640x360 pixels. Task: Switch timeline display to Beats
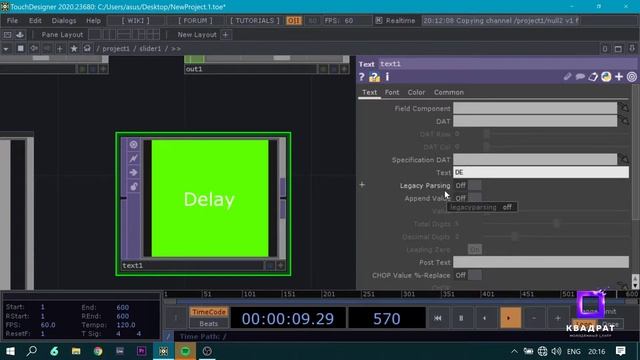[209, 324]
